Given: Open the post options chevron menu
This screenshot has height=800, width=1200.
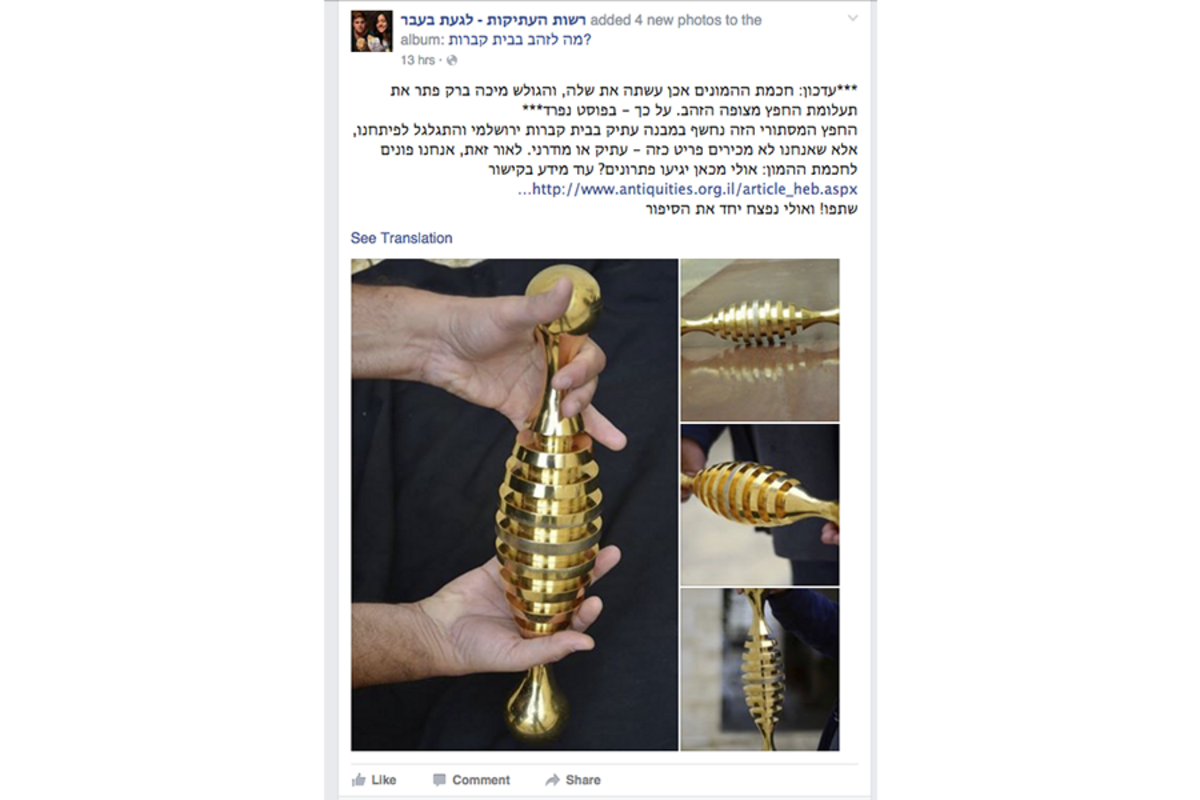Looking at the screenshot, I should 852,19.
